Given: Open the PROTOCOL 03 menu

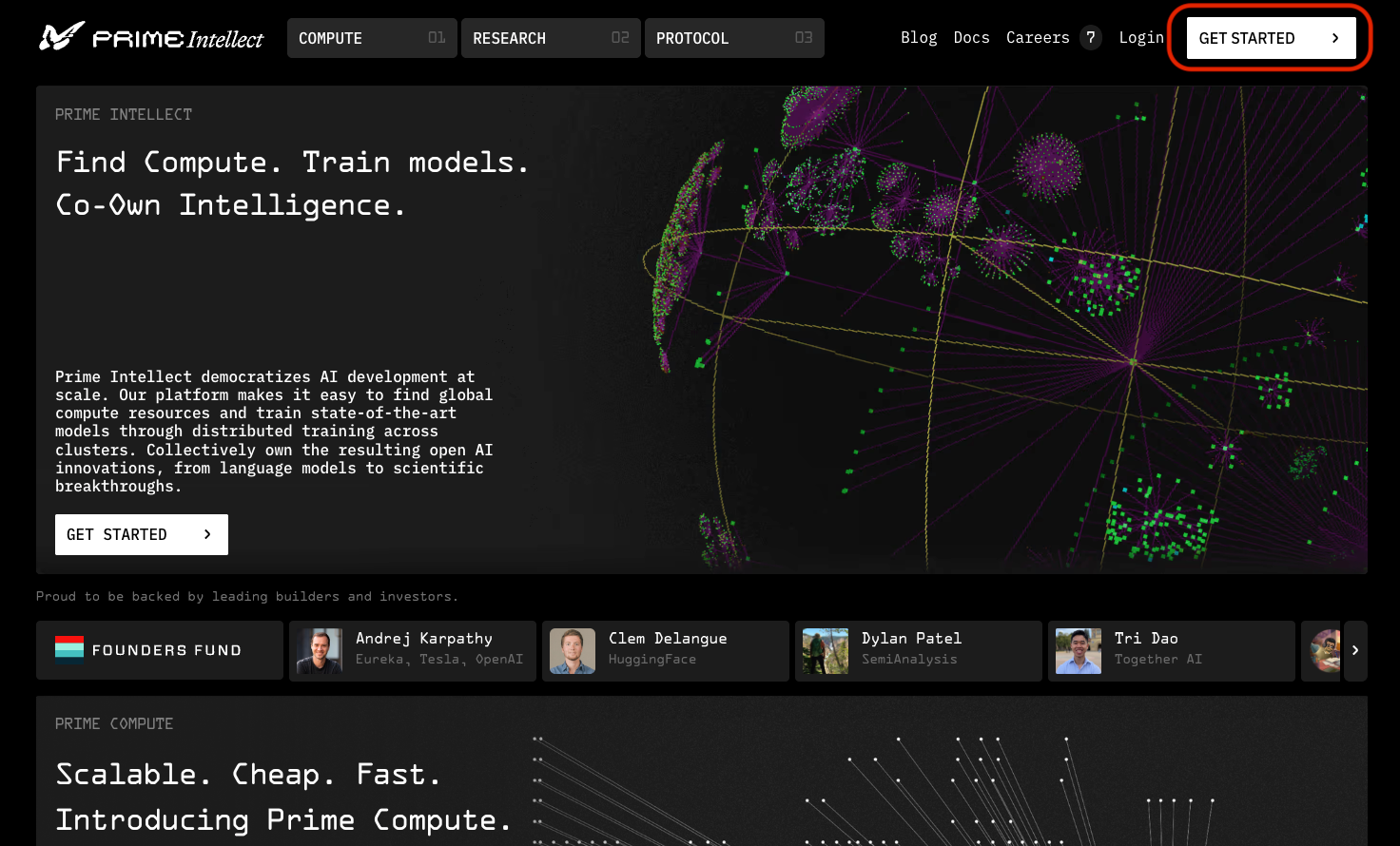Looking at the screenshot, I should click(x=734, y=38).
